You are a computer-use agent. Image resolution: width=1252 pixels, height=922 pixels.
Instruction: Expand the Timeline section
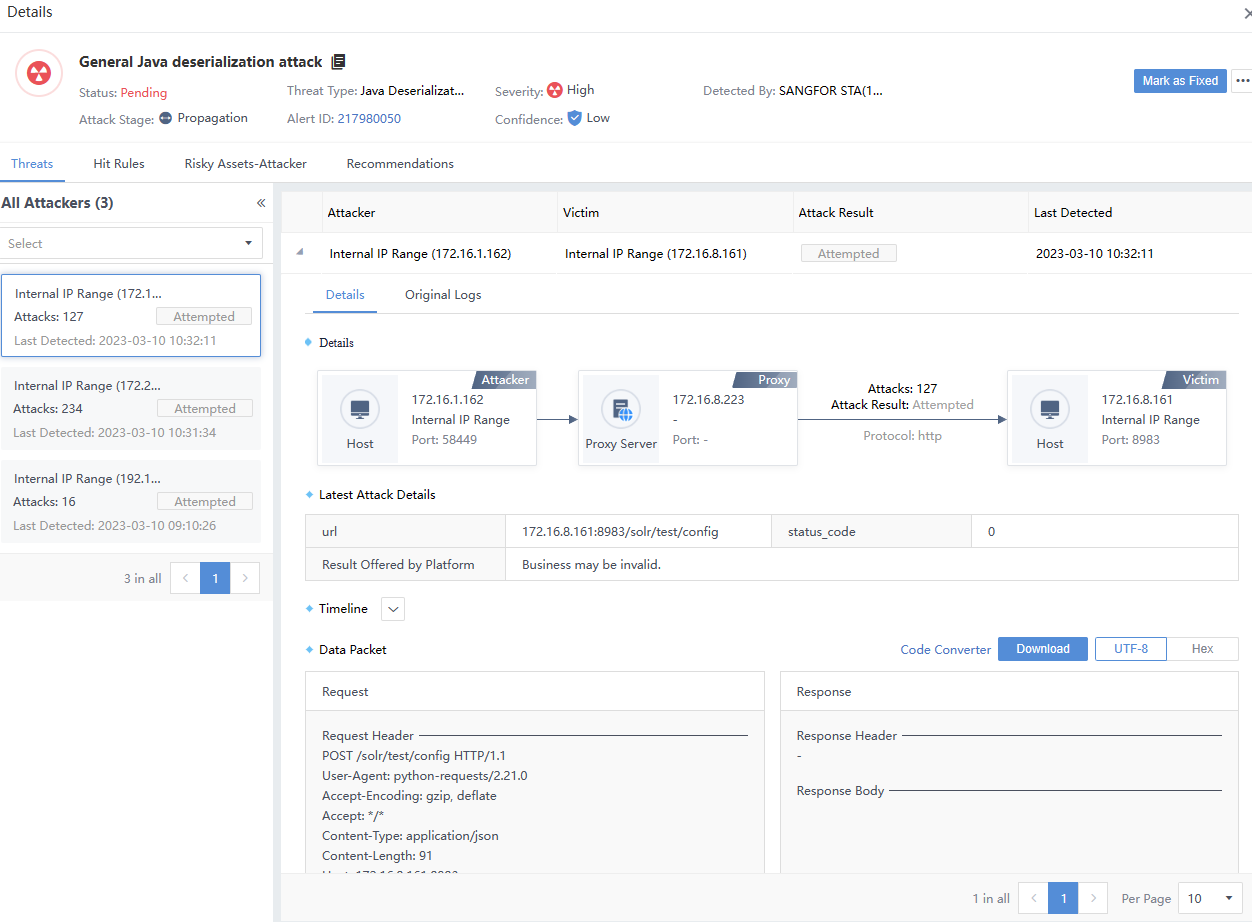(393, 609)
